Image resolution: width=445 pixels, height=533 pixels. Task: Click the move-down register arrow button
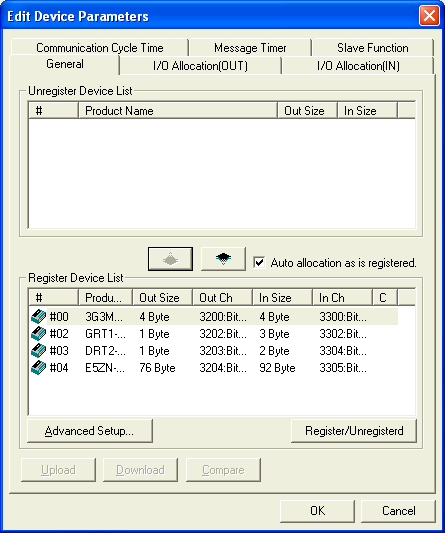pyautogui.click(x=223, y=259)
